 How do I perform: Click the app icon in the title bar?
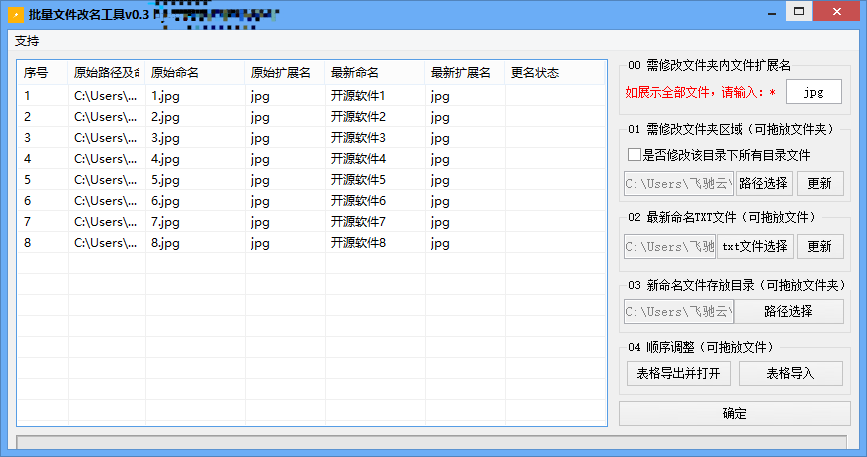(x=15, y=14)
